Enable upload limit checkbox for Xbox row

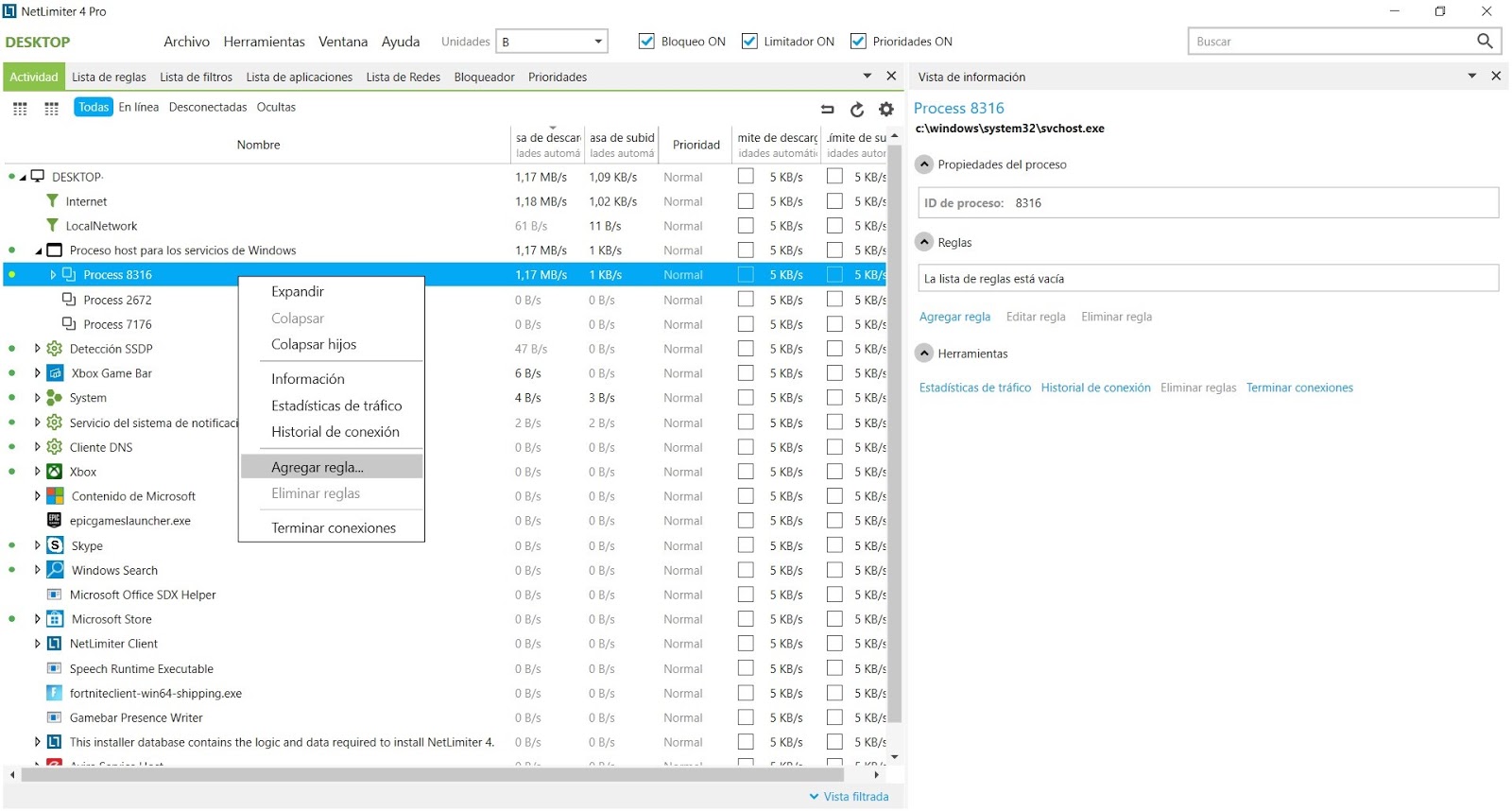(834, 472)
